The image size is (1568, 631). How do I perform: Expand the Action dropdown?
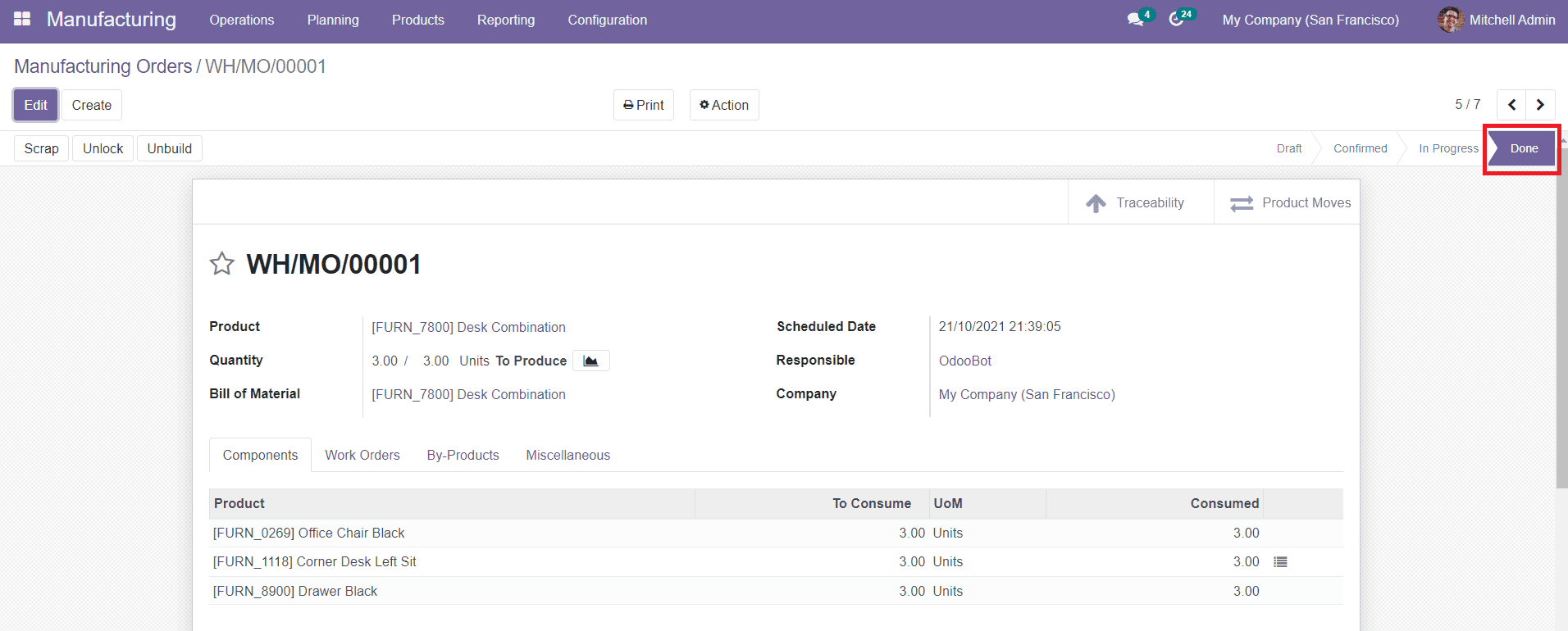(x=724, y=105)
